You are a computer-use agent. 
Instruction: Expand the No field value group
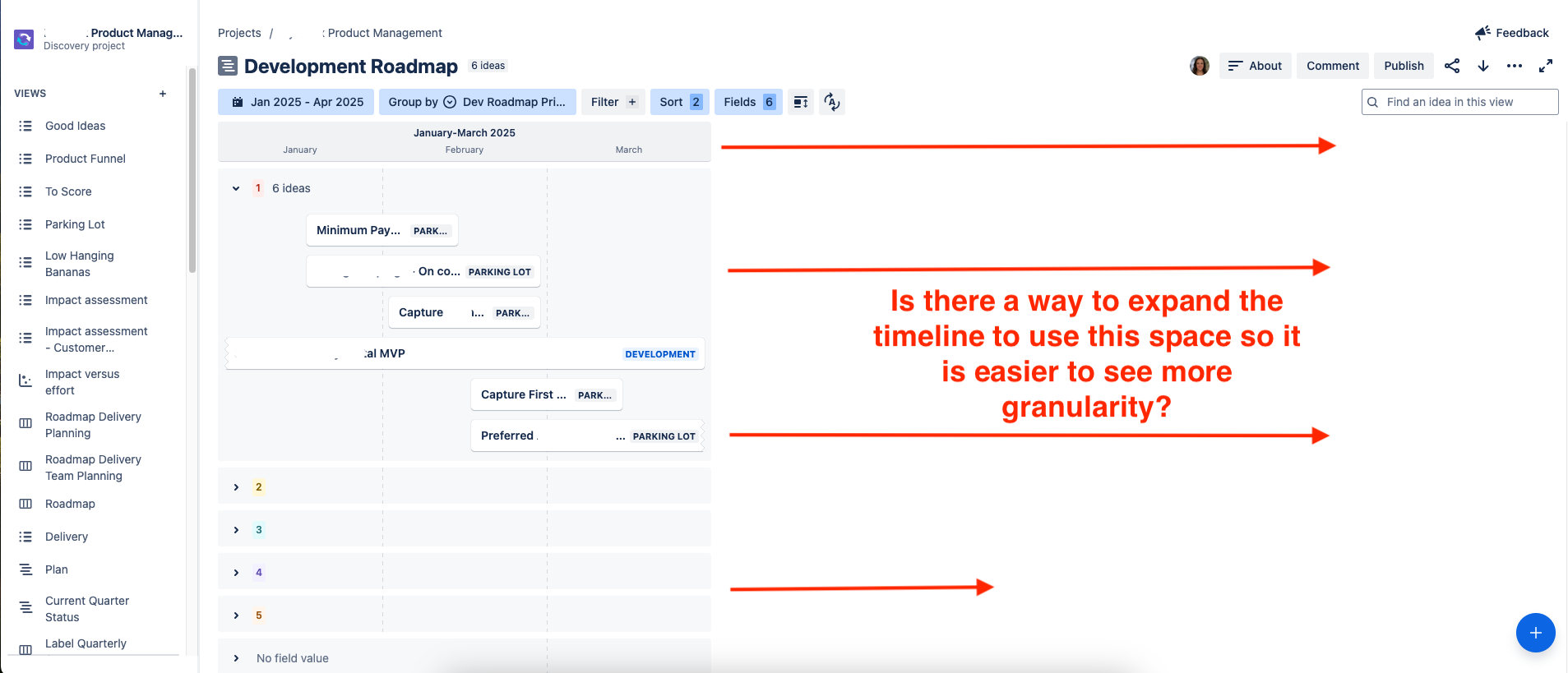(236, 658)
